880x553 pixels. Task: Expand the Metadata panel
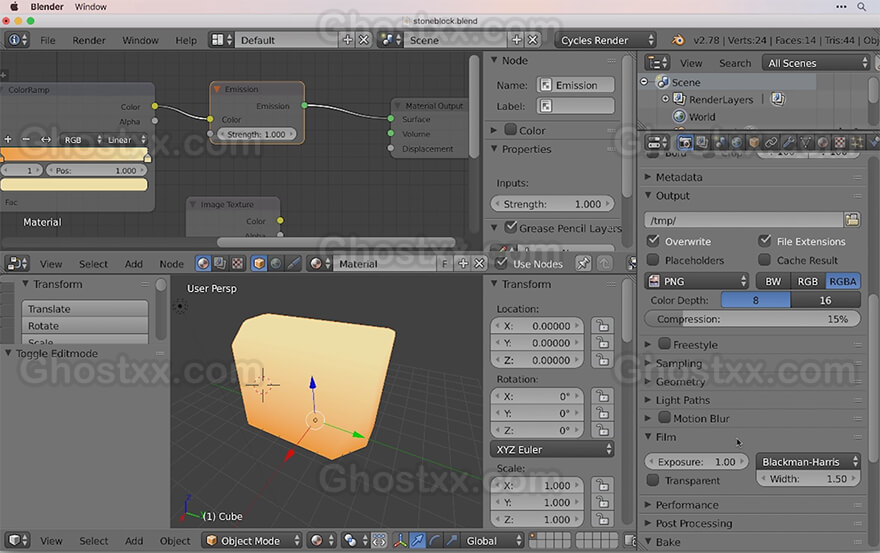[x=679, y=177]
